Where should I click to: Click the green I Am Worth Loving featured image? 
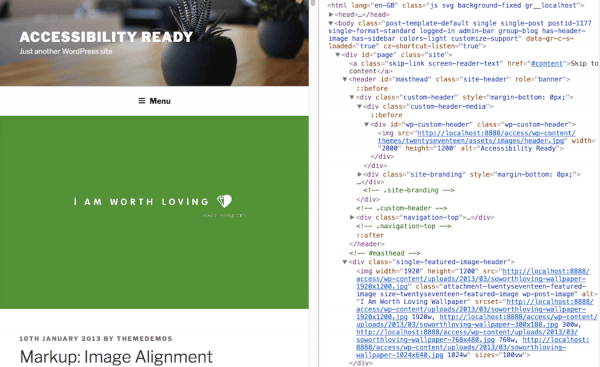click(154, 212)
